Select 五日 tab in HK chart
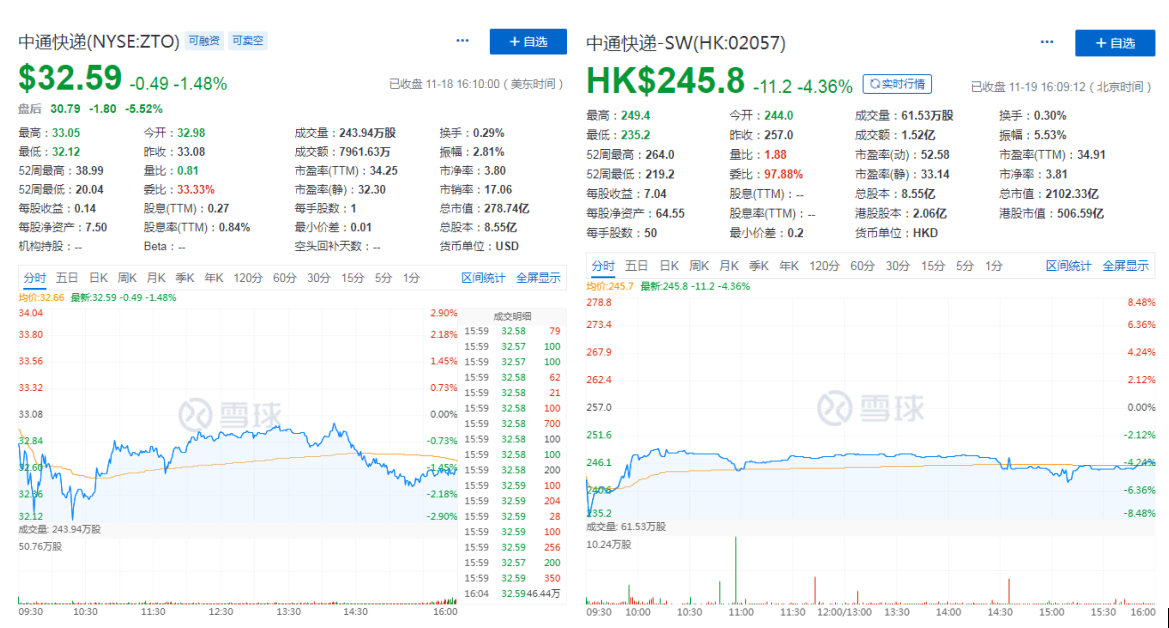The width and height of the screenshot is (1169, 628). pos(636,266)
